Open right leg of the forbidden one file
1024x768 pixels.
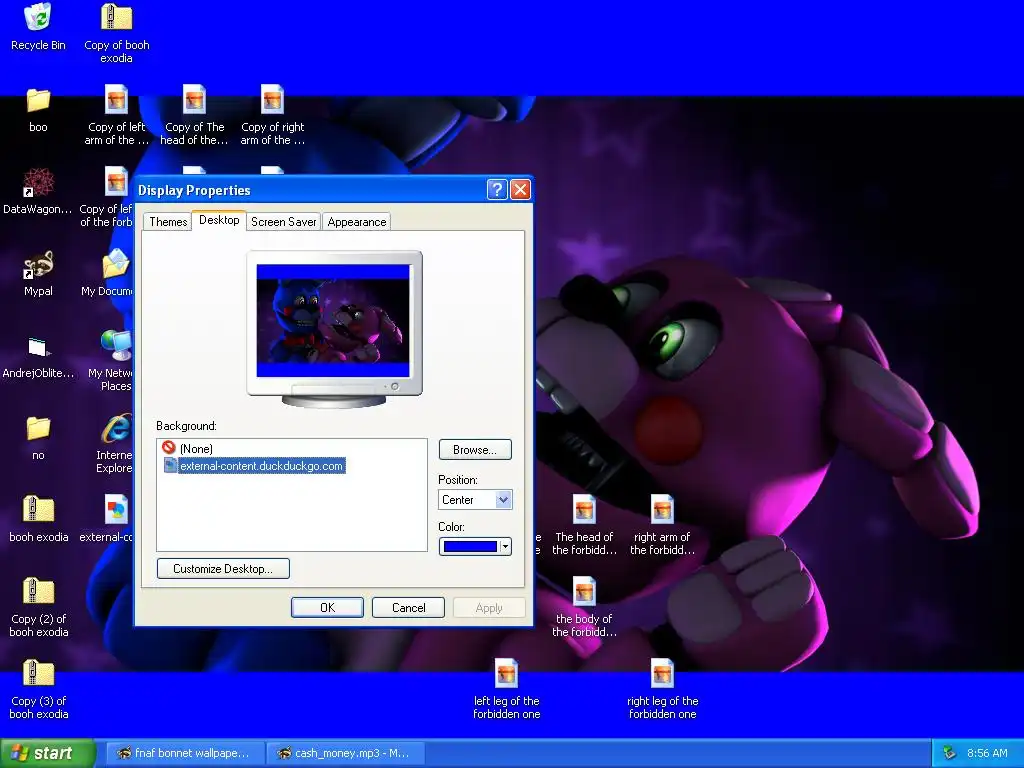click(x=662, y=673)
